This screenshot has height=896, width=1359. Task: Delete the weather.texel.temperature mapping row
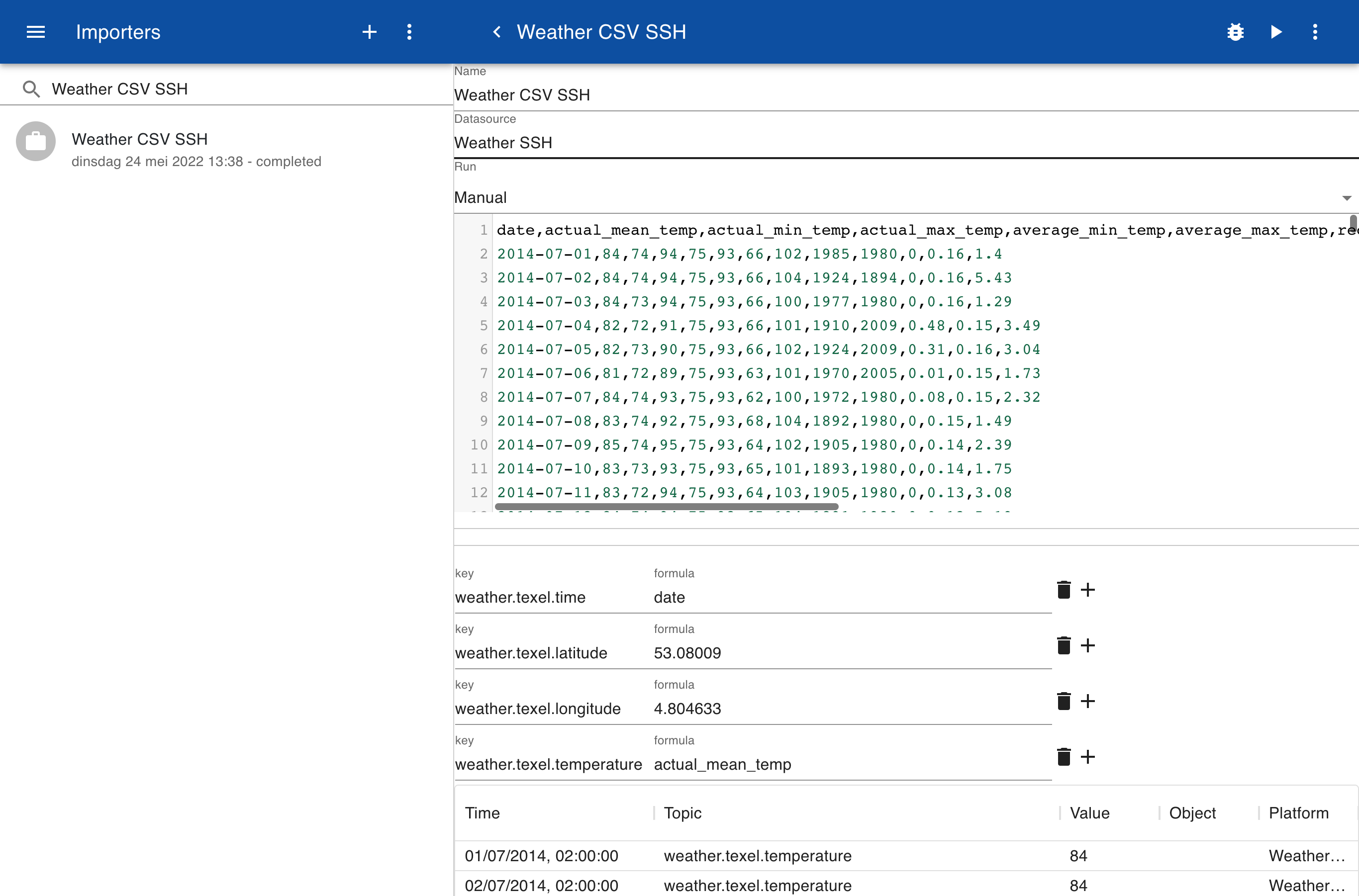[1064, 757]
